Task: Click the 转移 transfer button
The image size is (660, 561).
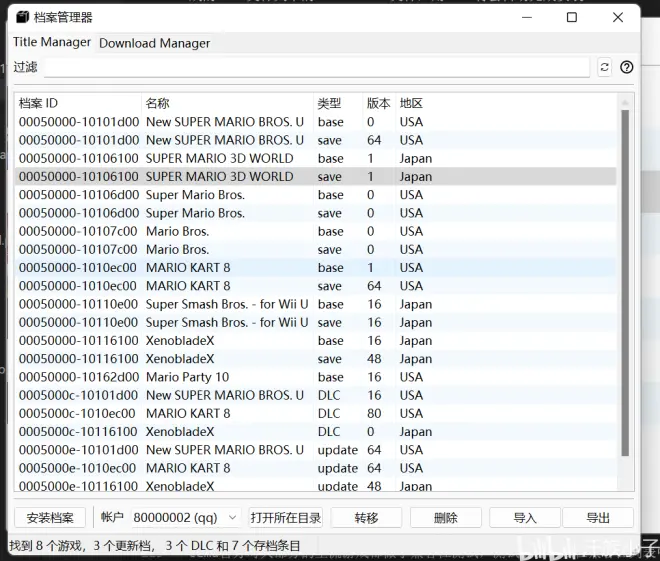Action: (x=366, y=517)
